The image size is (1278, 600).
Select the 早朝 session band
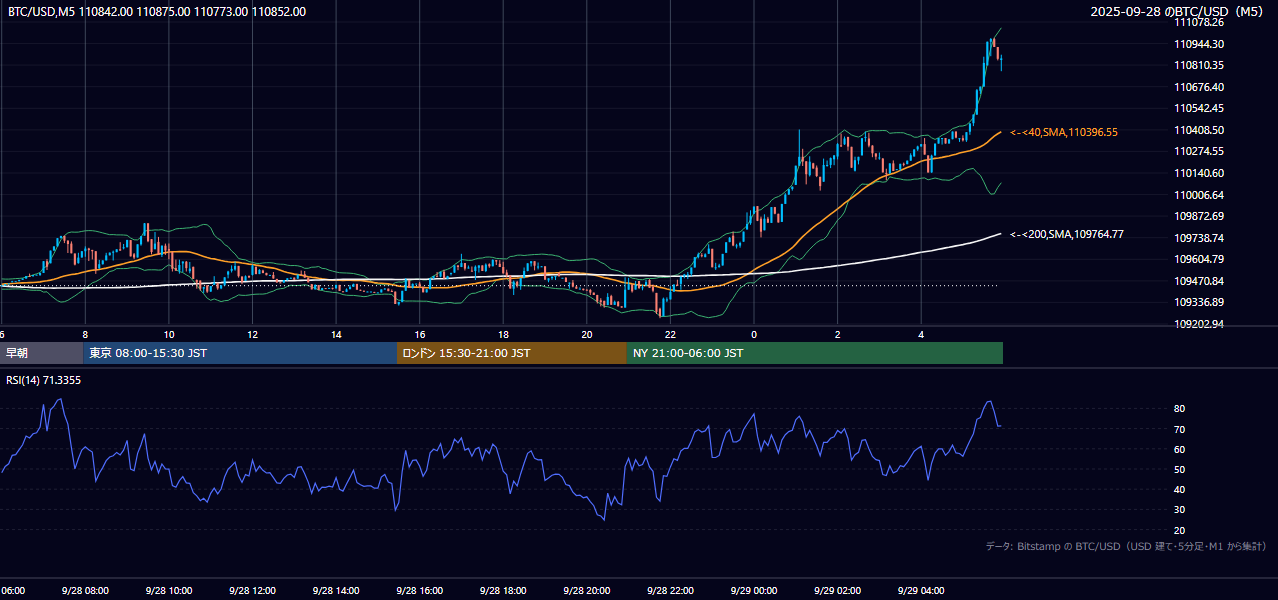[x=41, y=353]
